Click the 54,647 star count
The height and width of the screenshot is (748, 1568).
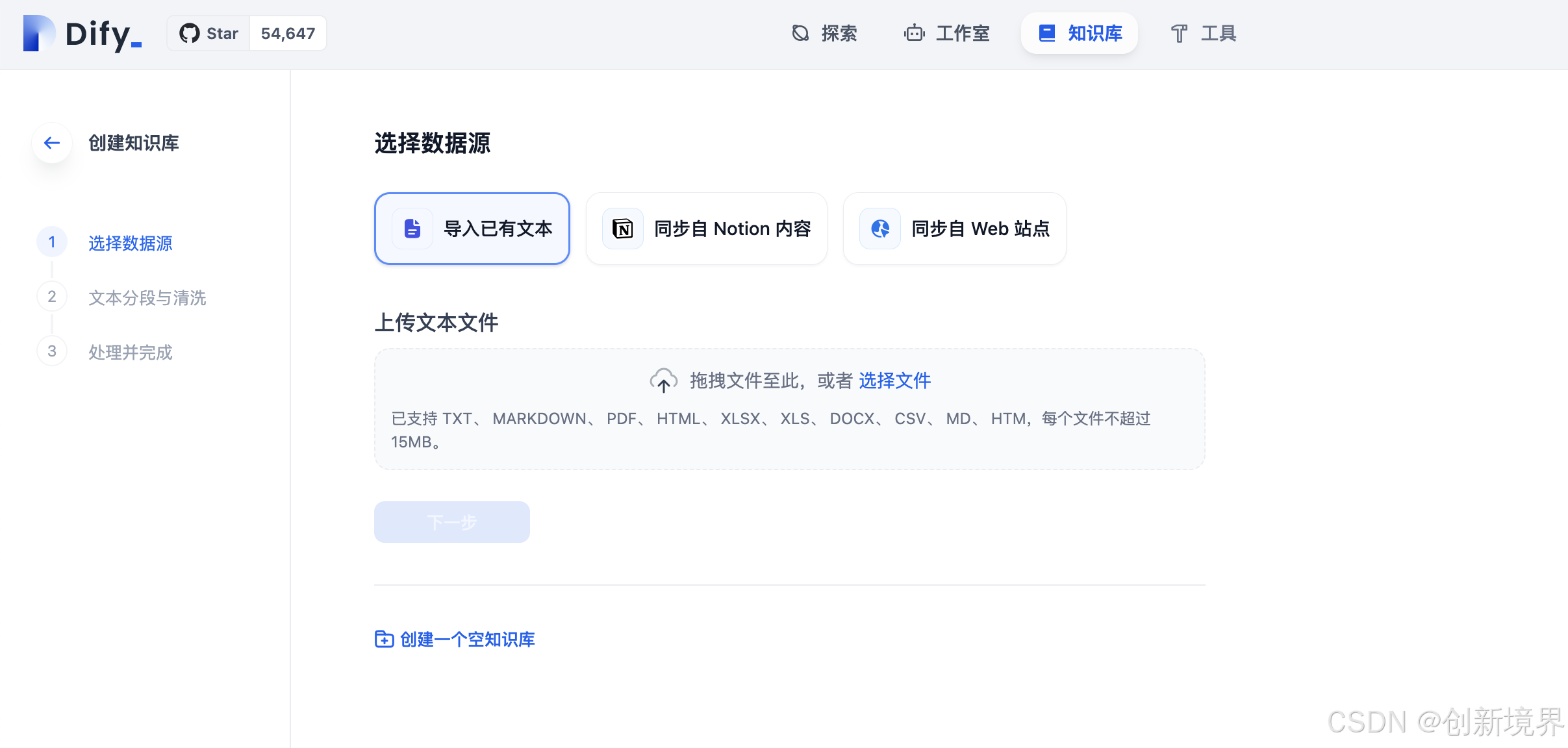click(287, 32)
